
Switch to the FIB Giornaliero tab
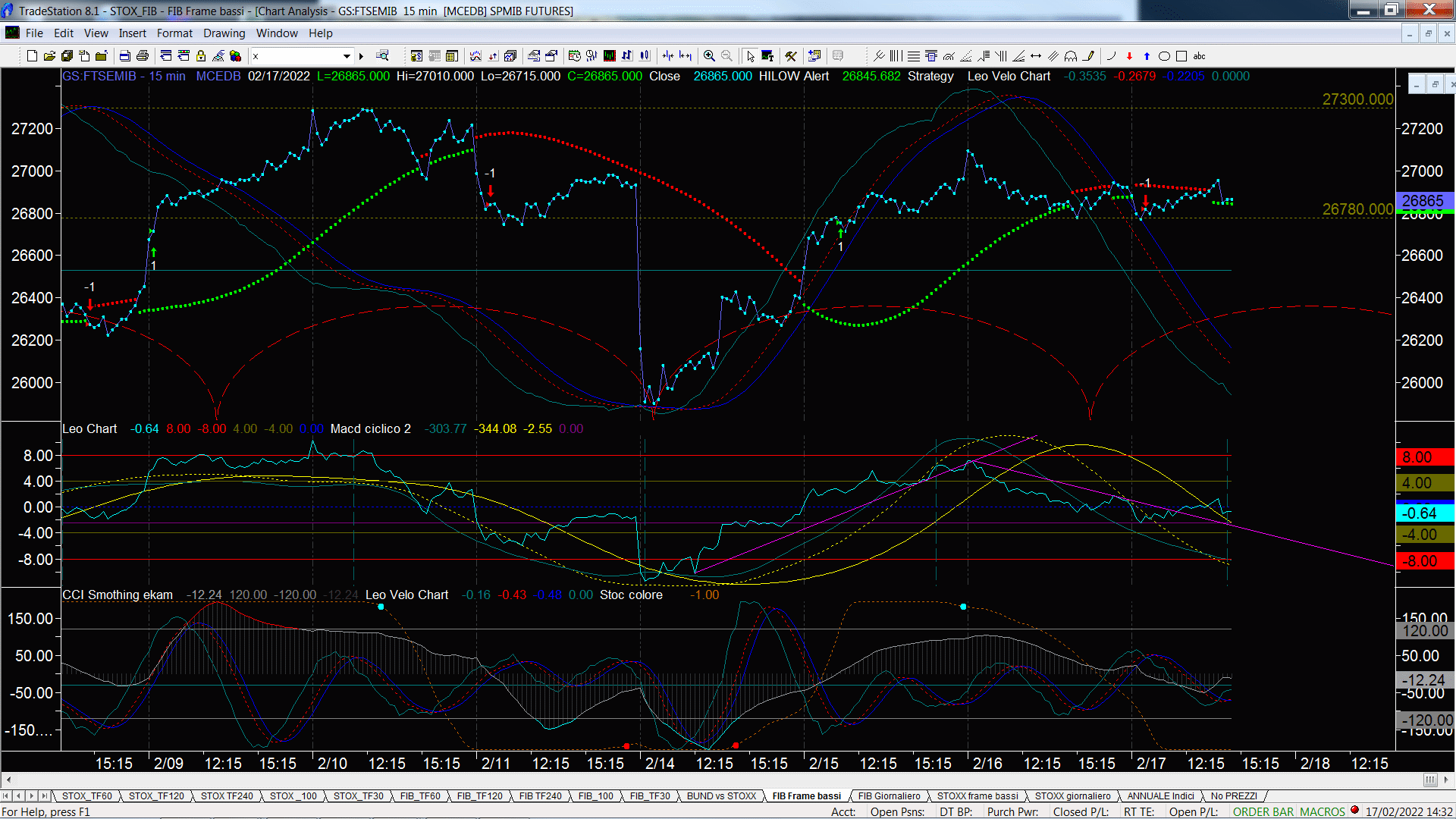[x=889, y=795]
